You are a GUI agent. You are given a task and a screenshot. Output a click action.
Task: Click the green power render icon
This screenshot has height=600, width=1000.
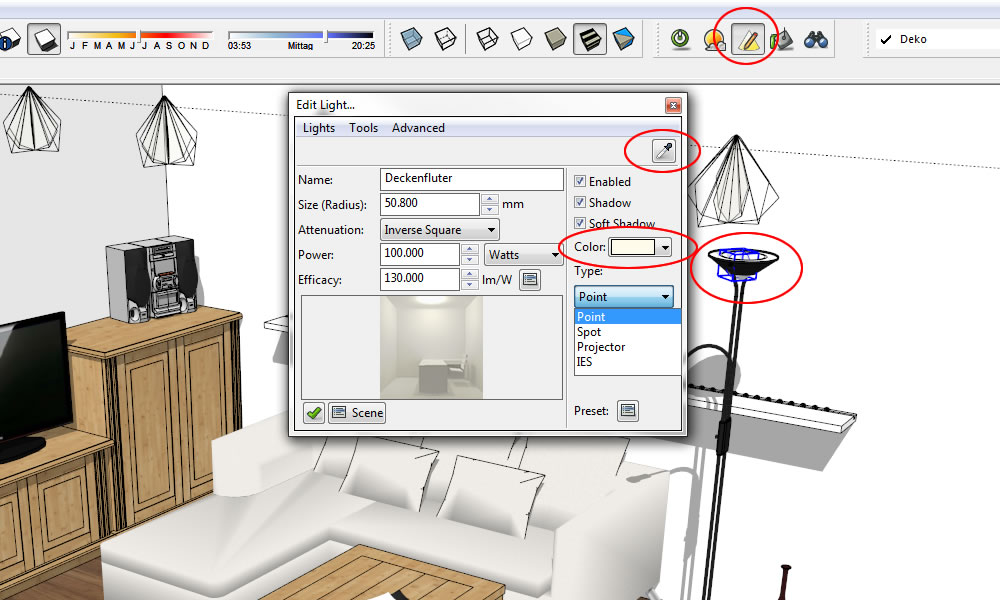click(680, 40)
